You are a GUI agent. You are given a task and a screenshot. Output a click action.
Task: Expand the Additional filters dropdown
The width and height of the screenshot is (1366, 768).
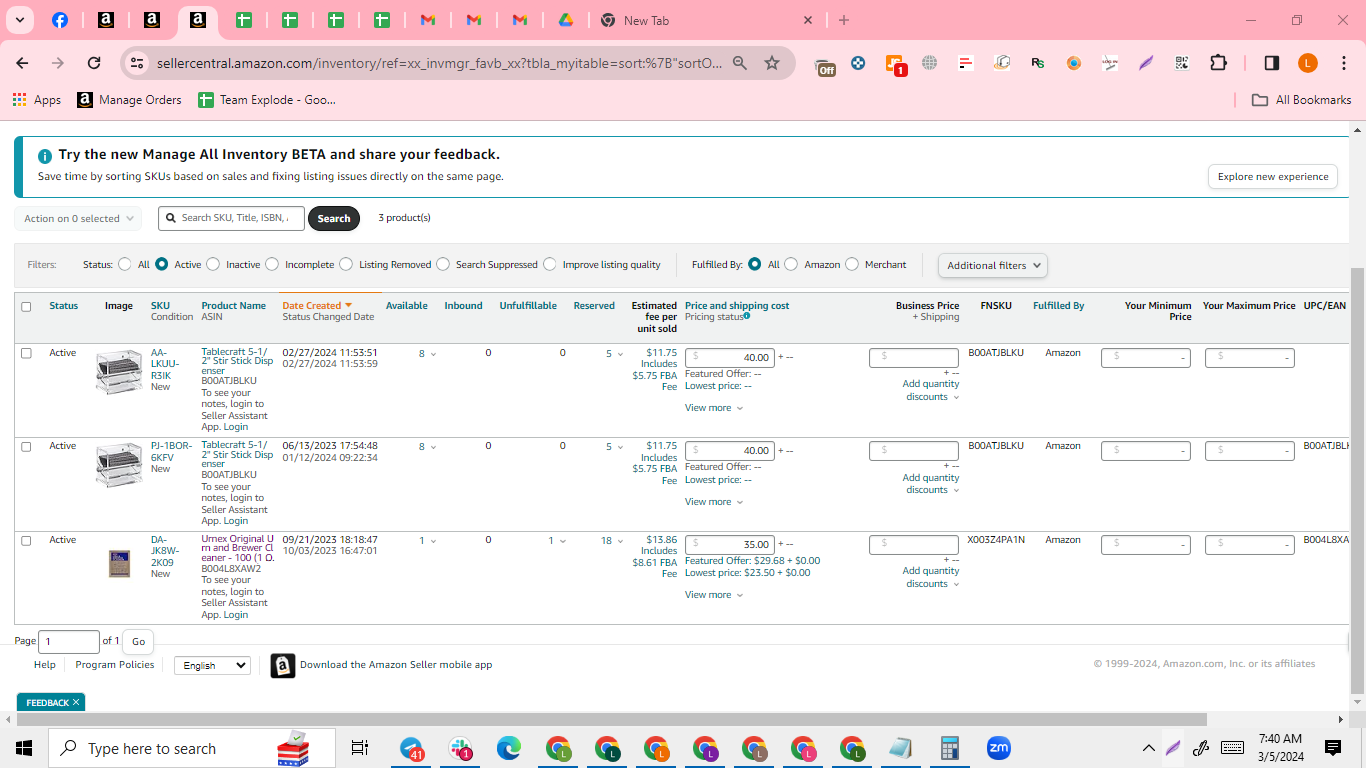tap(993, 265)
